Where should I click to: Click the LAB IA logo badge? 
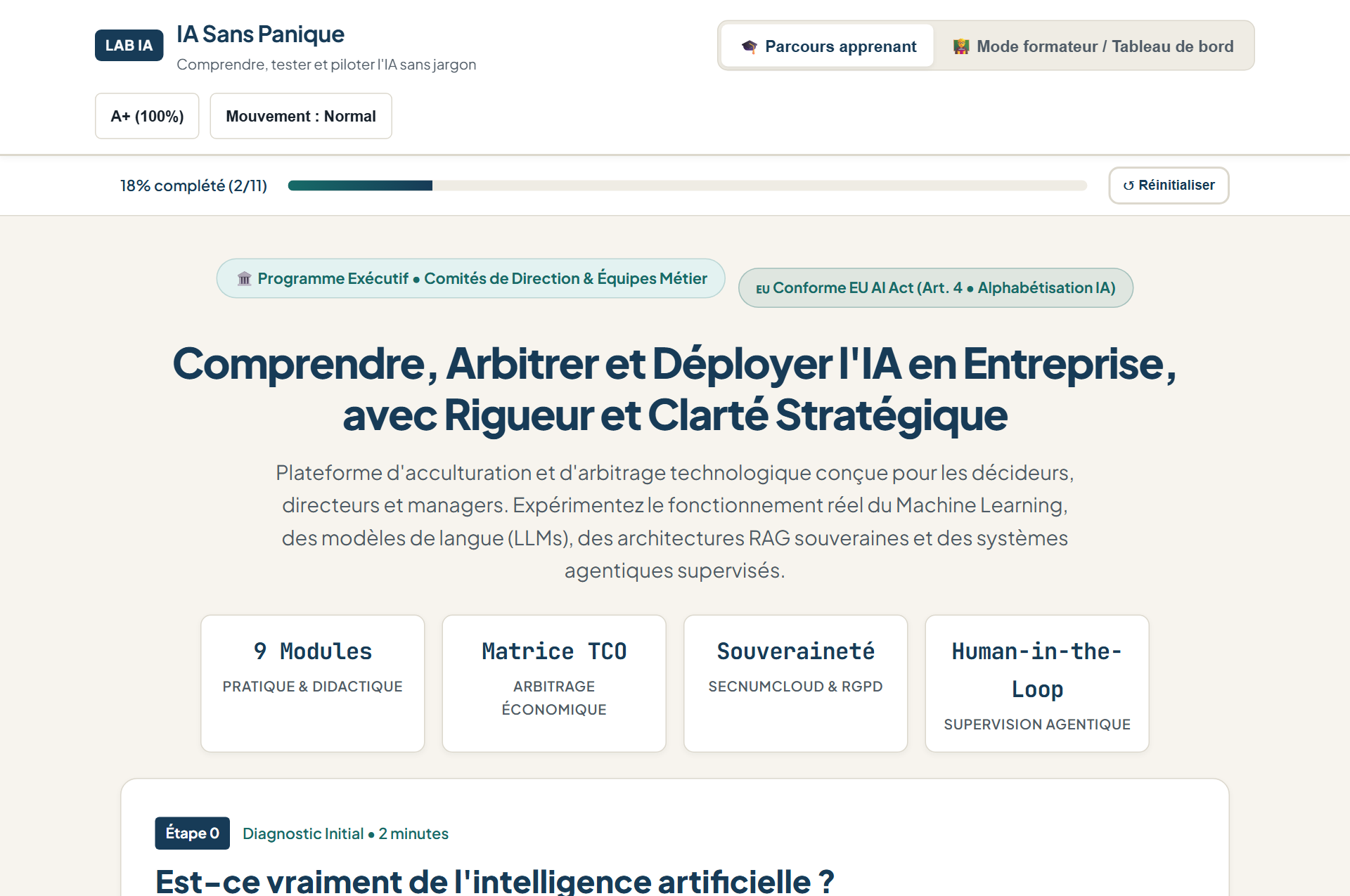click(129, 46)
